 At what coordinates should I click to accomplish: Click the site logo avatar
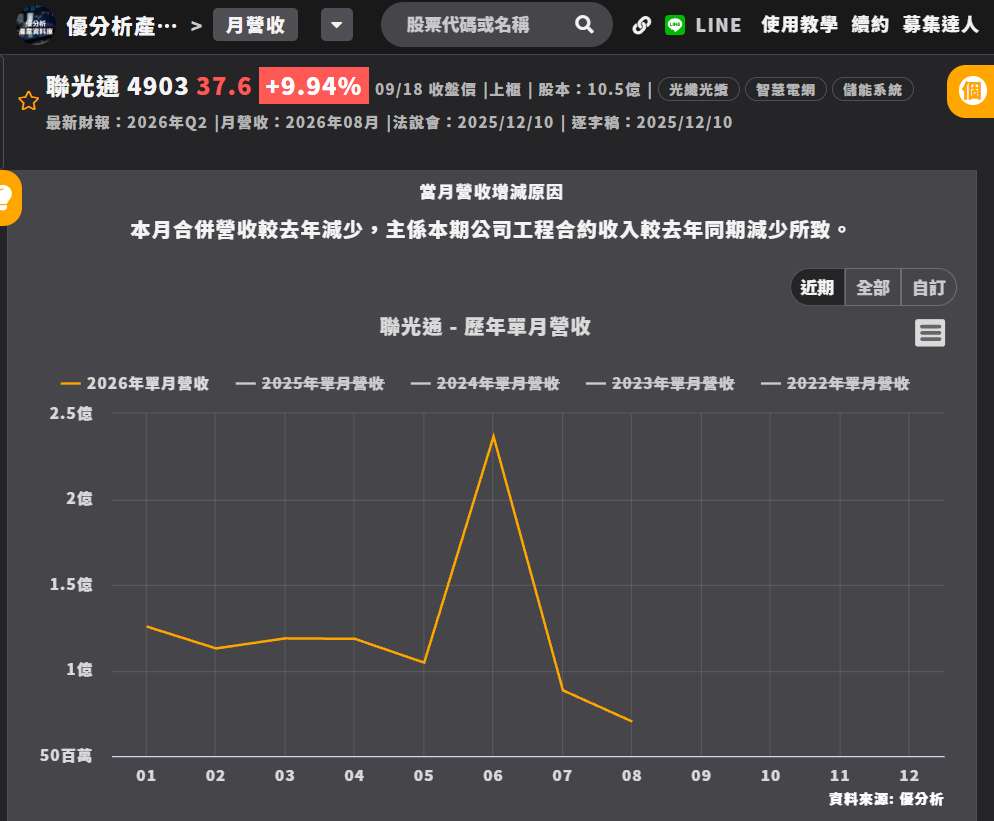(36, 25)
